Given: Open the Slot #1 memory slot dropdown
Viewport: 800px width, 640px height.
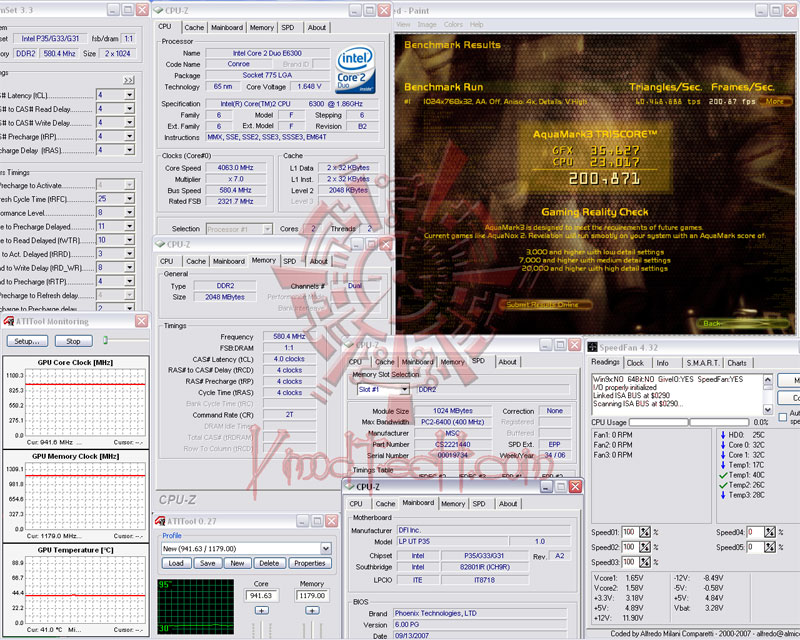Looking at the screenshot, I should 404,389.
